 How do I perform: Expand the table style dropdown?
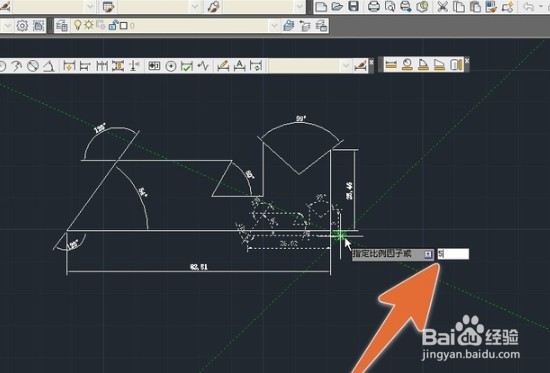point(195,6)
